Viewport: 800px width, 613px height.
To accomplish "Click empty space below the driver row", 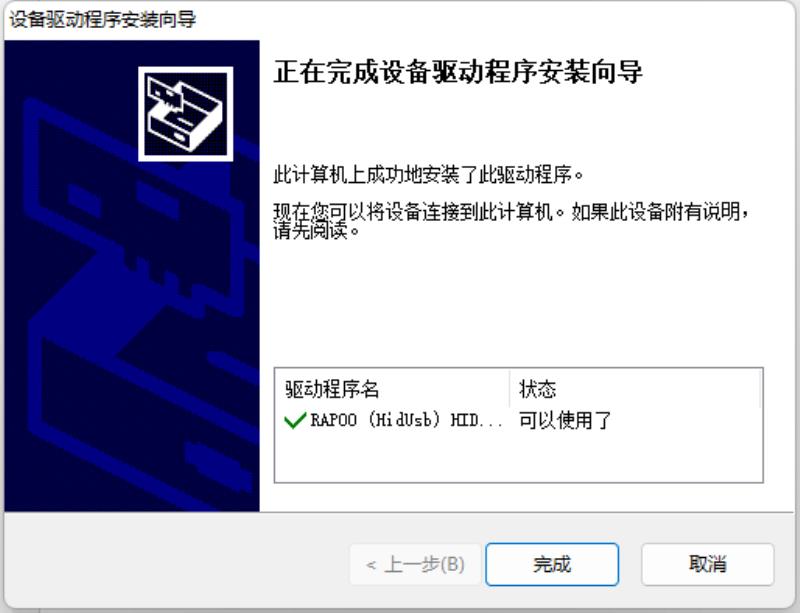I will click(x=518, y=457).
